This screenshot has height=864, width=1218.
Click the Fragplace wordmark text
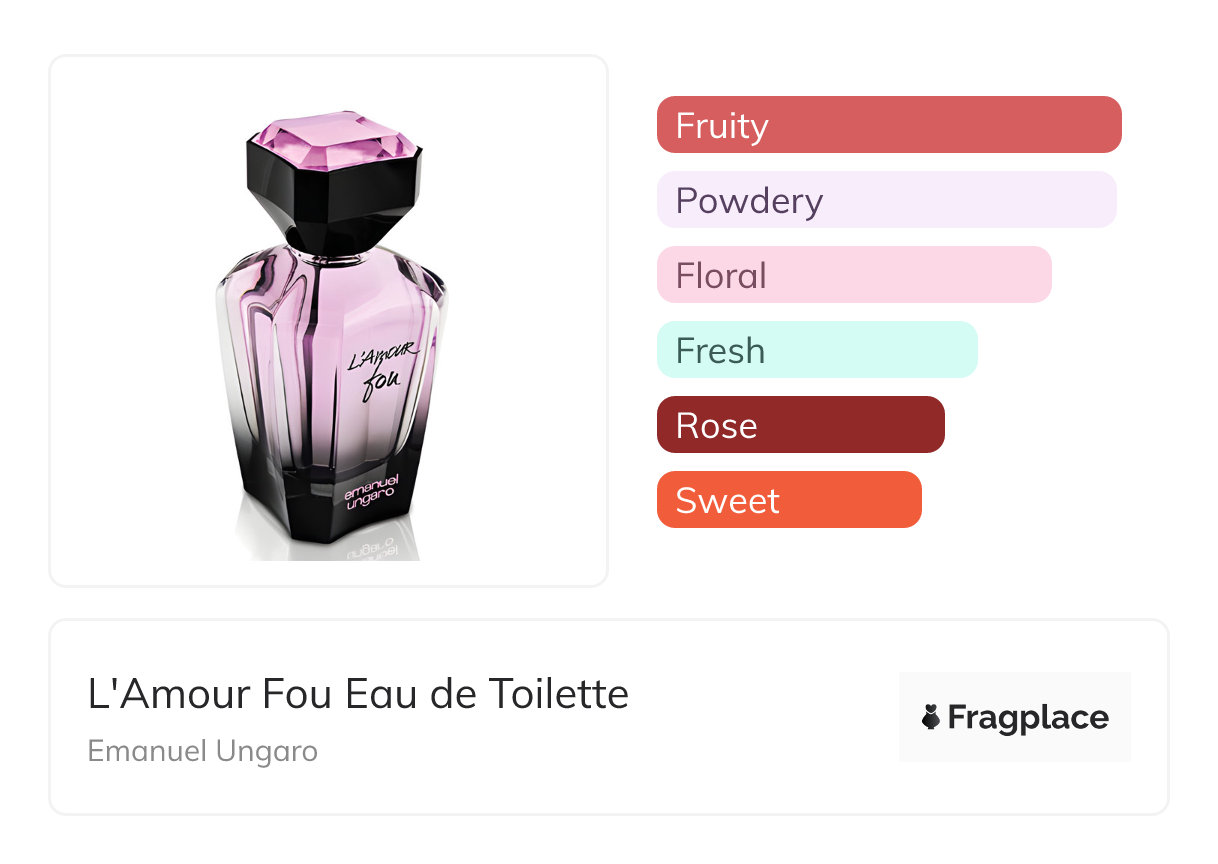(x=1028, y=718)
